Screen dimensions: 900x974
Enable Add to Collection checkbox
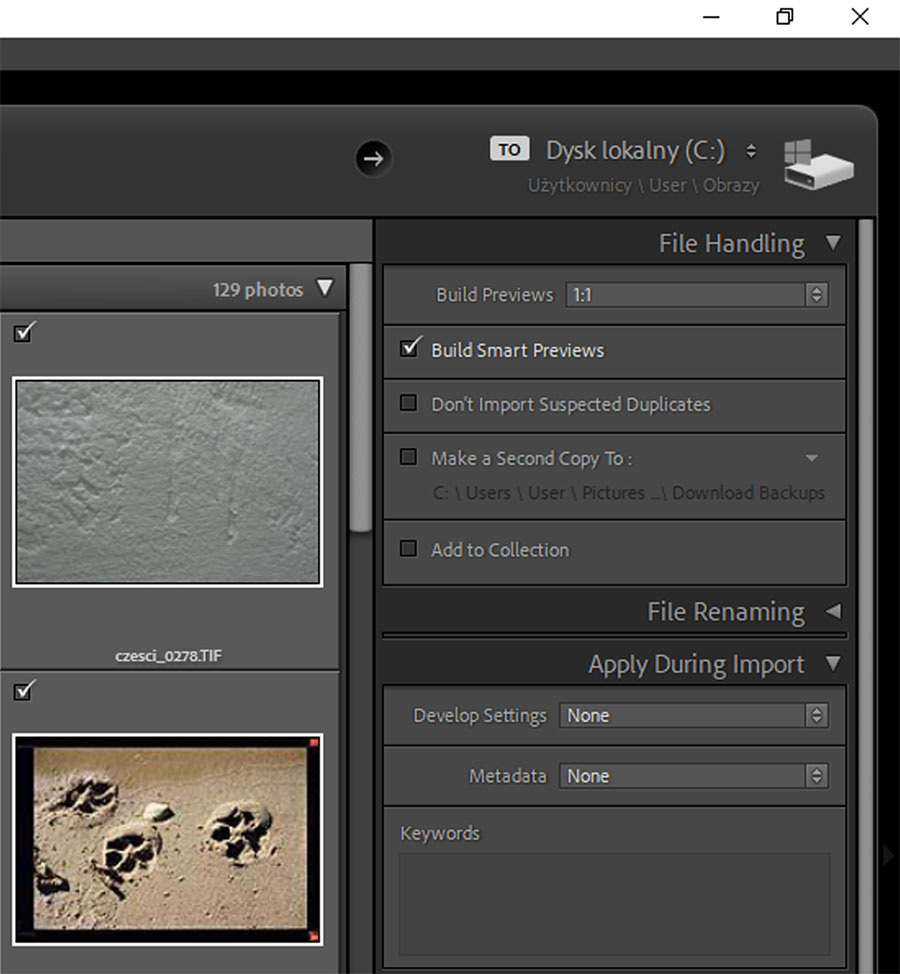pos(408,549)
